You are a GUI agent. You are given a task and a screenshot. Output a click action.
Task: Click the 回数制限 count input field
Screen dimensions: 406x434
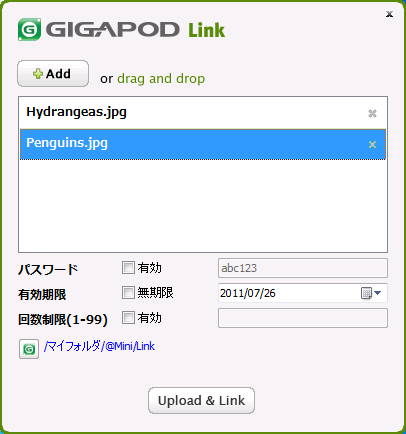[303, 318]
